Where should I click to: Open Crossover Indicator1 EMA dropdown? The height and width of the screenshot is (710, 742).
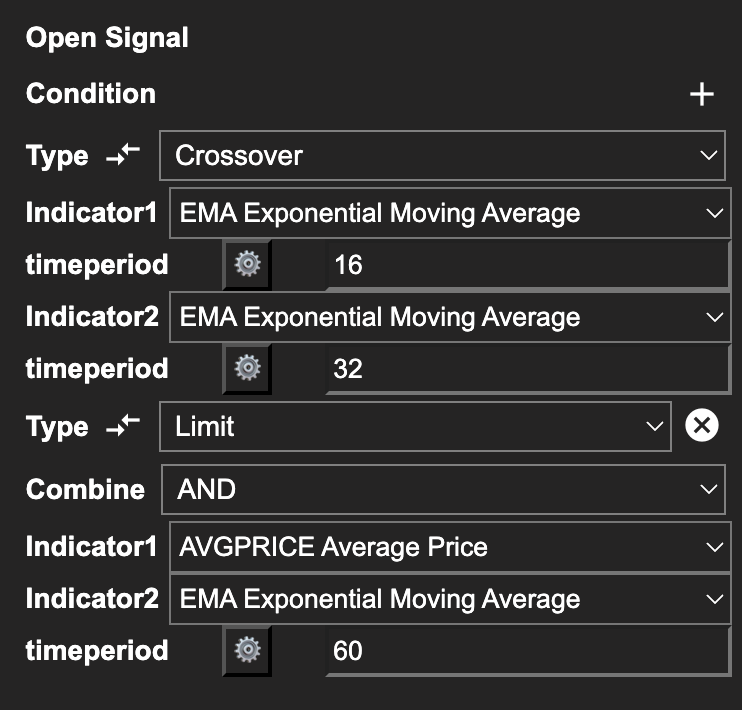[x=450, y=213]
